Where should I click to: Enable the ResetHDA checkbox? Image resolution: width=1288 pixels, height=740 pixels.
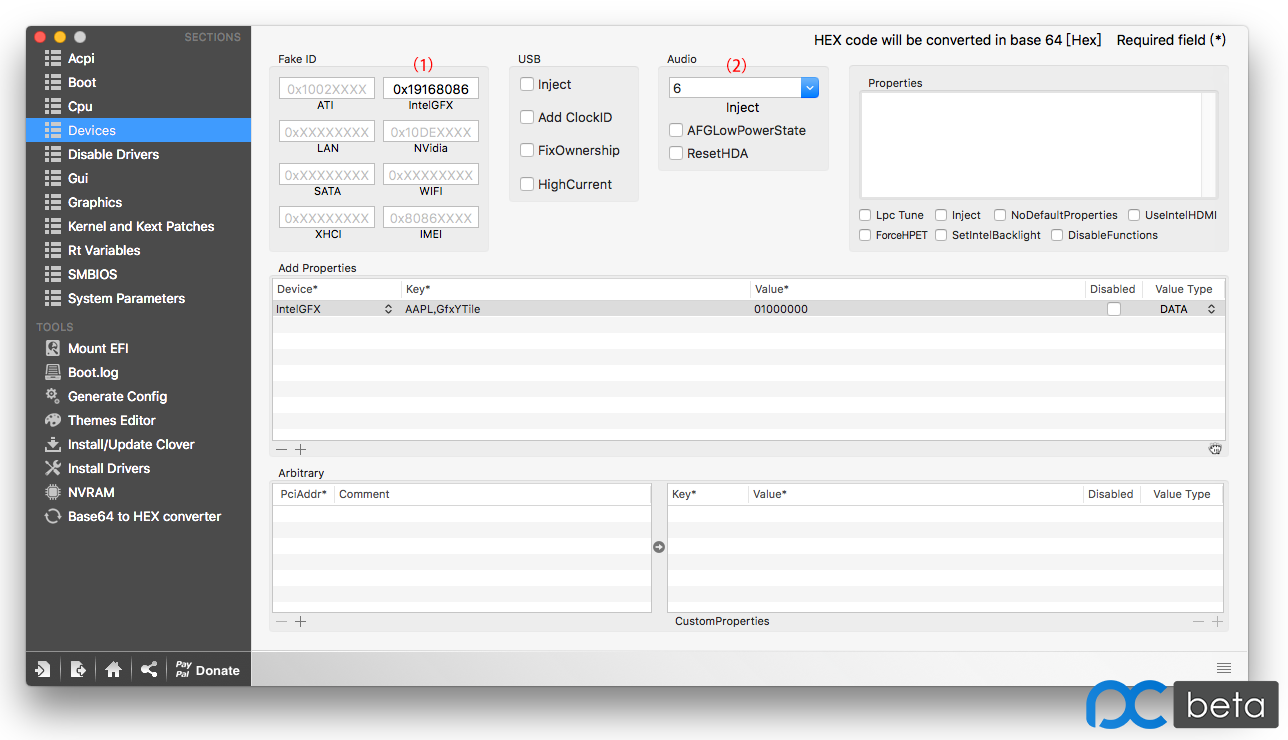point(676,153)
